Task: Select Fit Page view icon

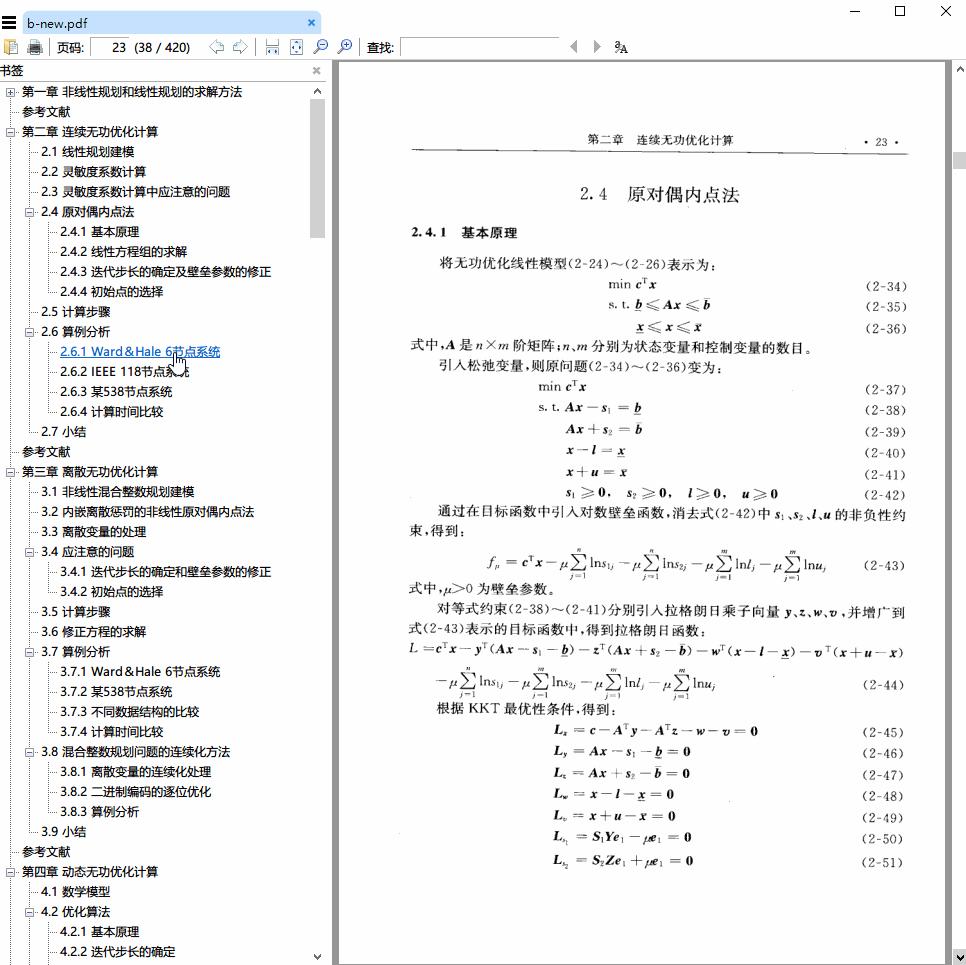Action: click(x=296, y=47)
